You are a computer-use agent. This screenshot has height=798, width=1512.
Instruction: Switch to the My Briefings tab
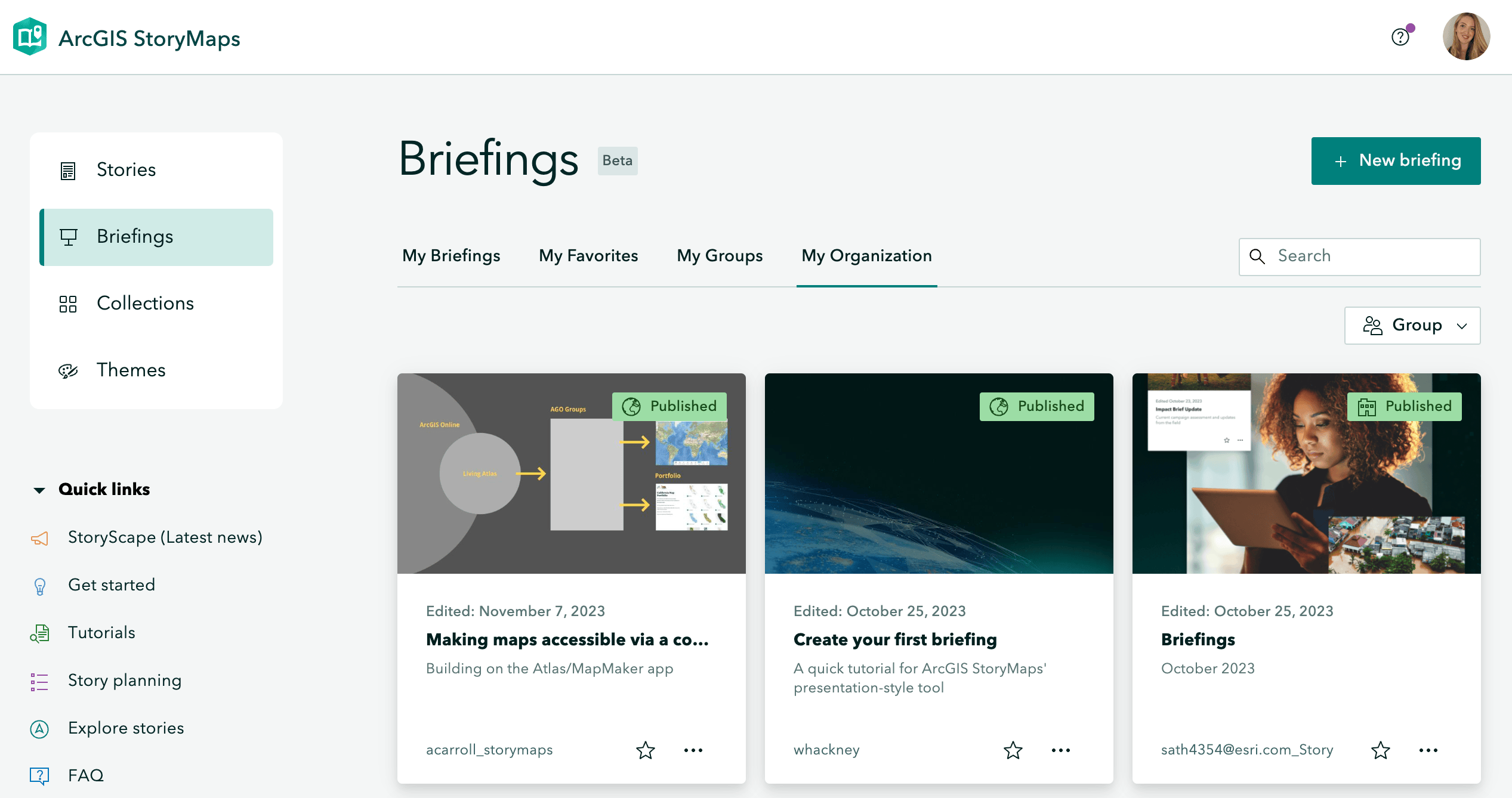point(451,256)
